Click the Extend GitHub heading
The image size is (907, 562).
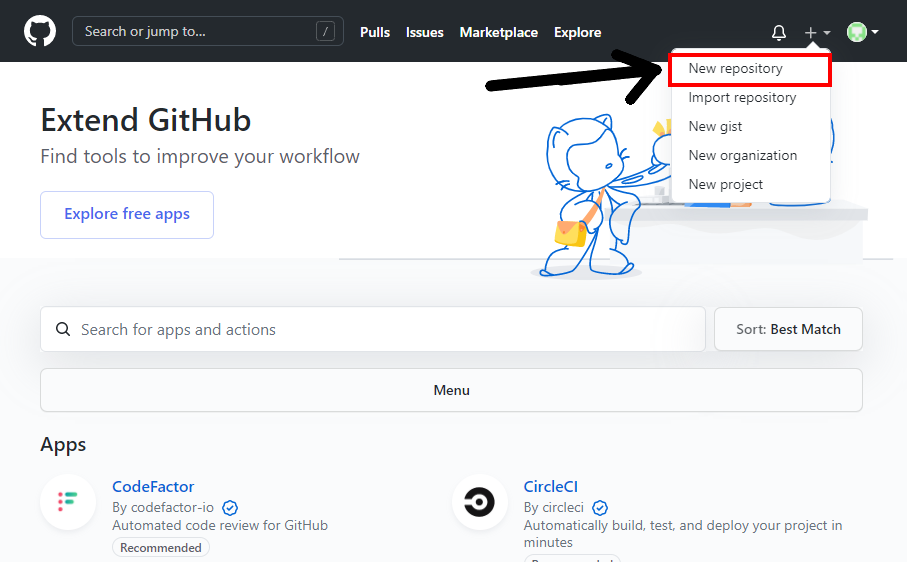pos(146,120)
